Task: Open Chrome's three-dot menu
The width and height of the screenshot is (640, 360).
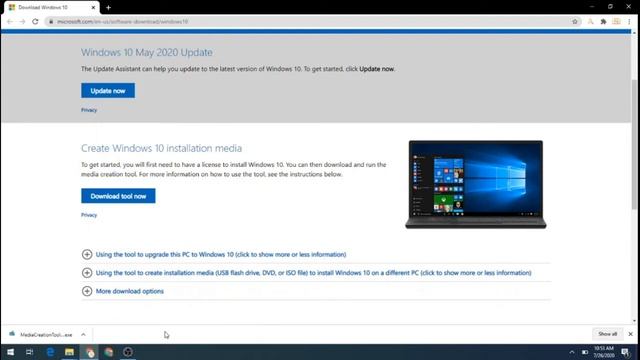Action: point(629,21)
